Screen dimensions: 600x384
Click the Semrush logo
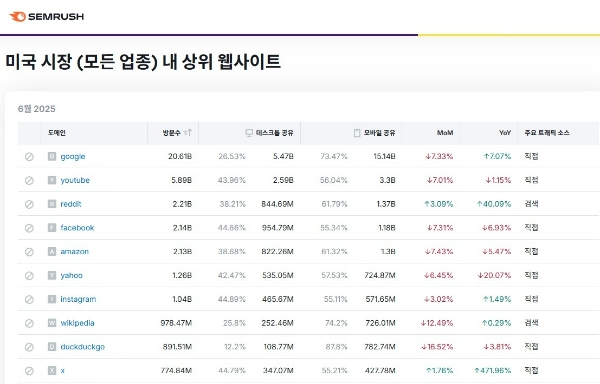46,16
